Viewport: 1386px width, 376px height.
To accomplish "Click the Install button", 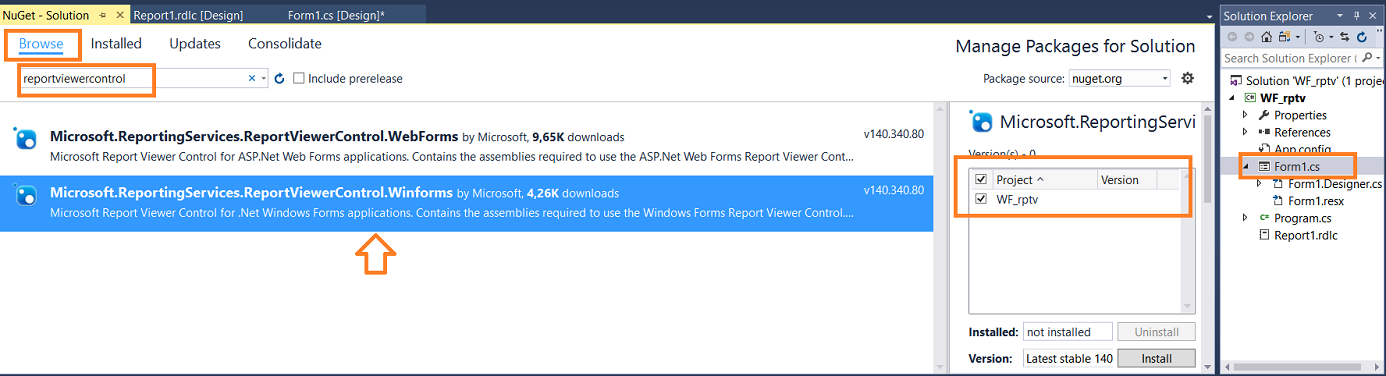I will point(1156,358).
